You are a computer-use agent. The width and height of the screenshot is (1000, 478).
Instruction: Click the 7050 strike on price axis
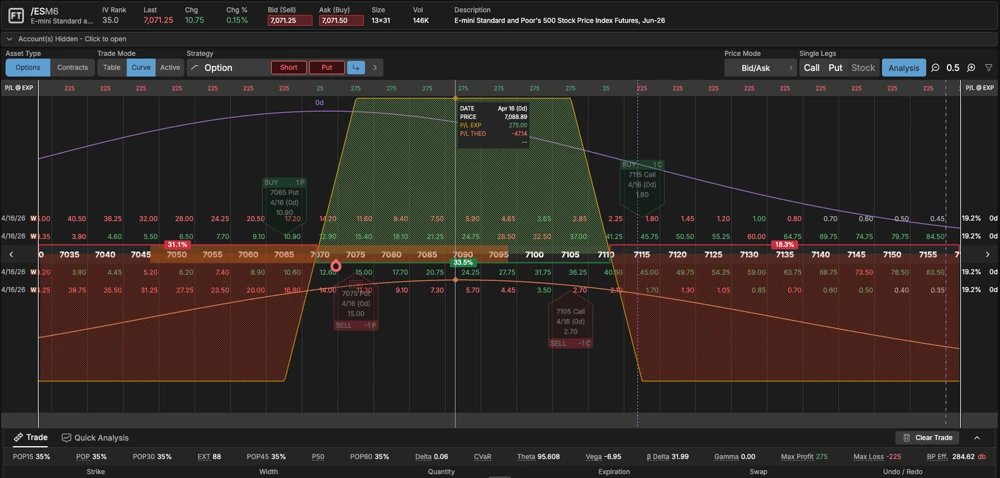tap(177, 254)
